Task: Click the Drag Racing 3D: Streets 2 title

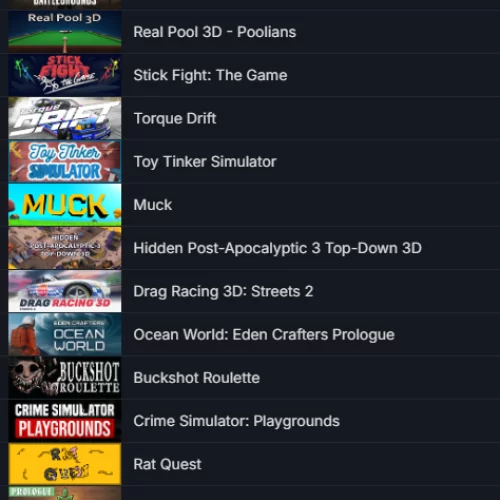Action: point(223,291)
